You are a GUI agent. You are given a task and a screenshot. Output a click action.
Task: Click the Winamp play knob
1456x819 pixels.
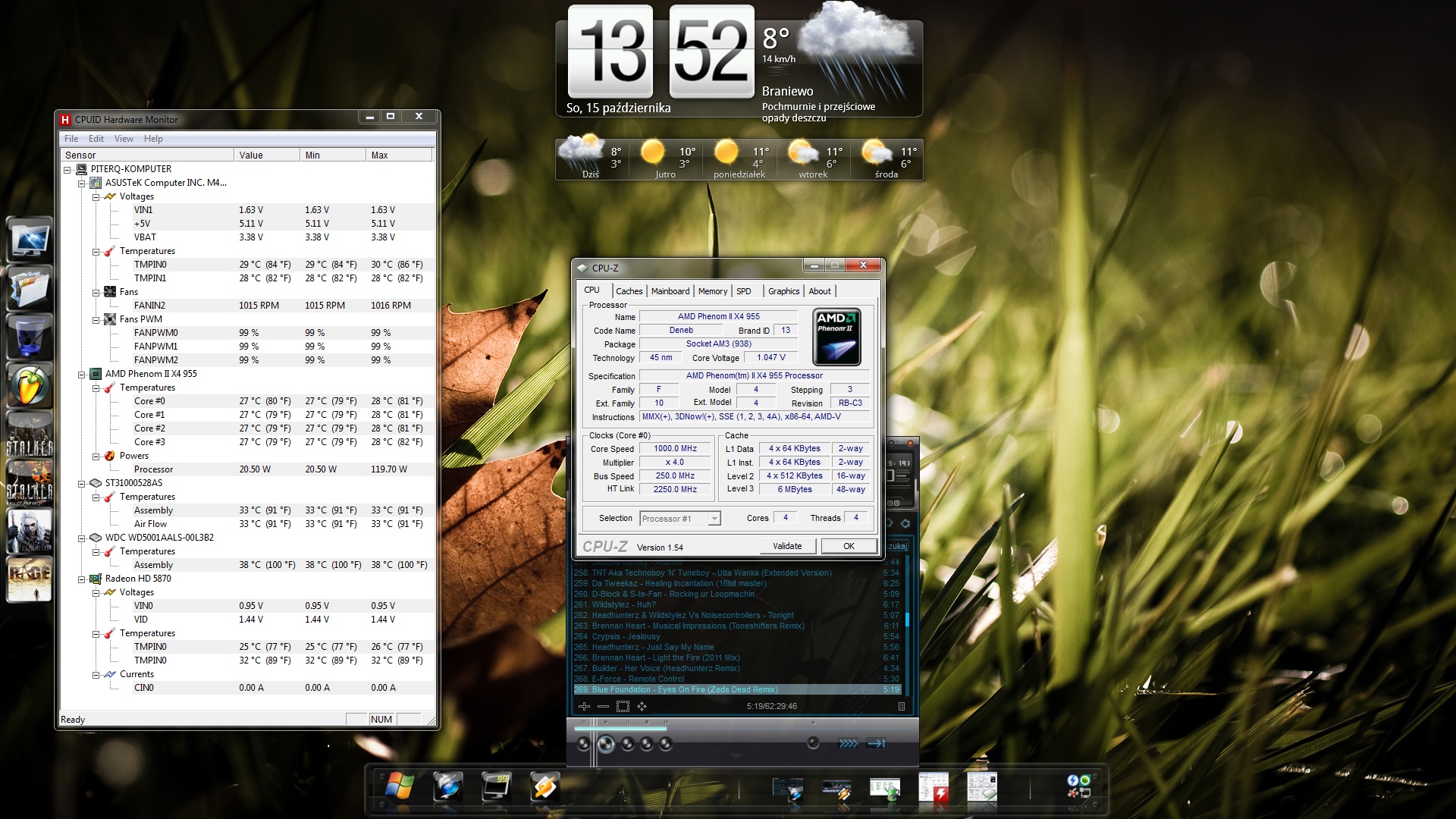pos(606,744)
